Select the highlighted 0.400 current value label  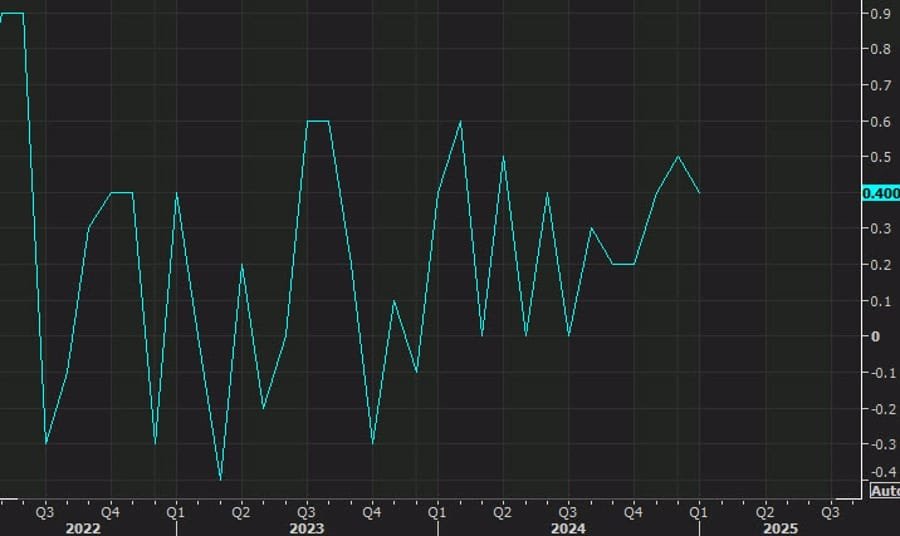pyautogui.click(x=880, y=193)
